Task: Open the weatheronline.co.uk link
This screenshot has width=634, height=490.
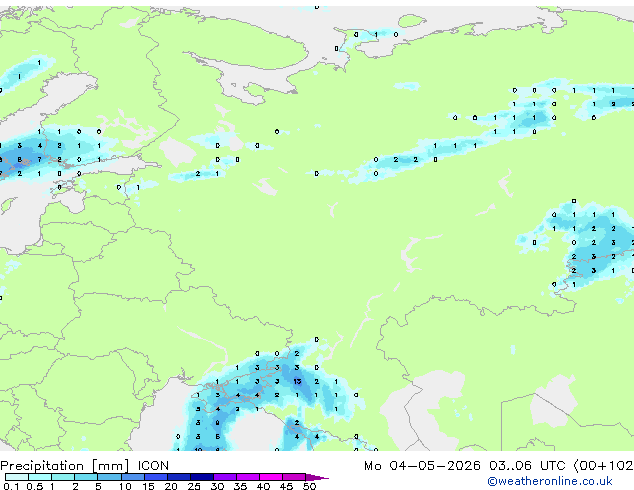Action: tap(550, 481)
